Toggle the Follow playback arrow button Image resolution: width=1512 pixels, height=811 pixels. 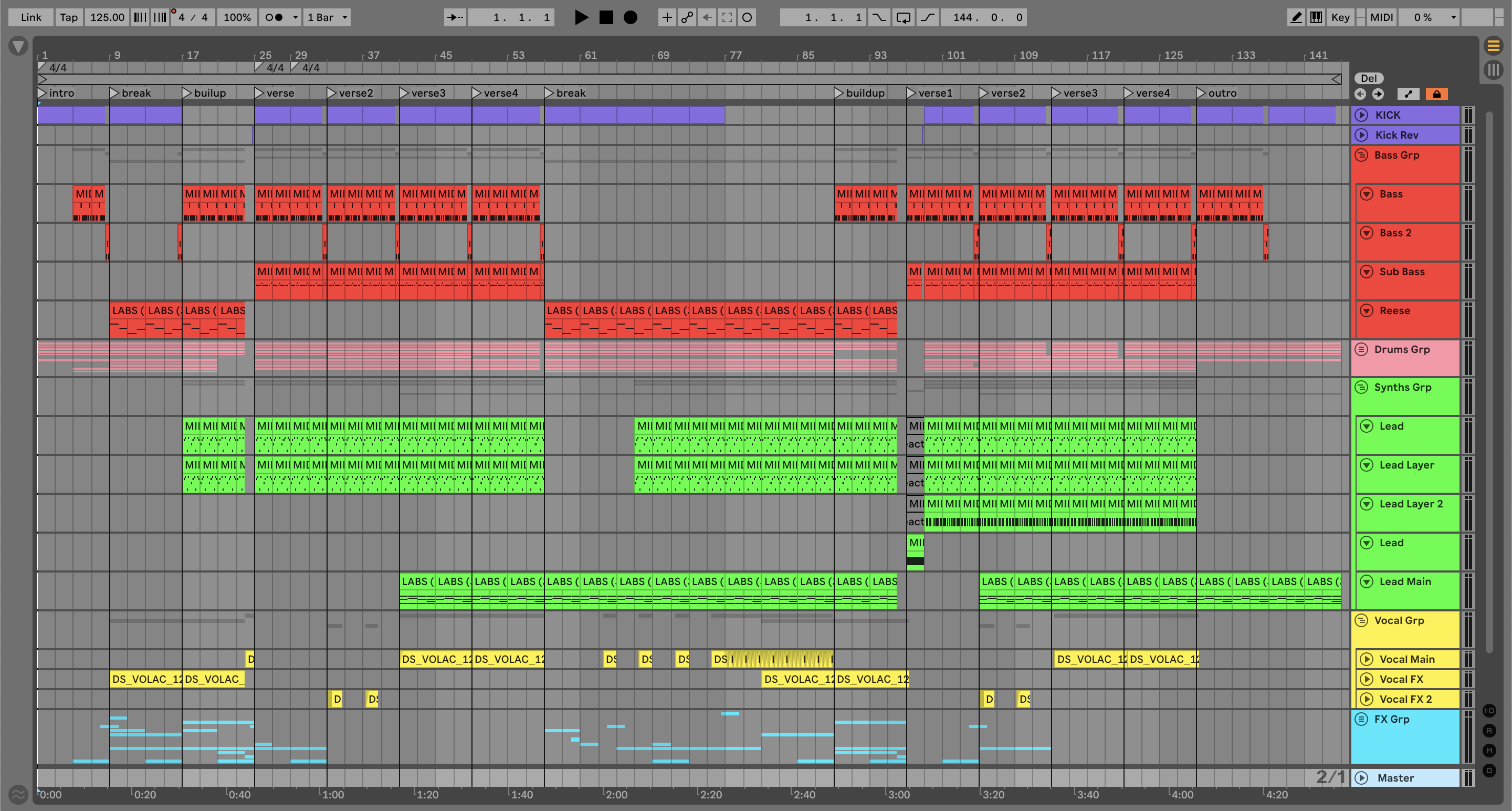click(455, 17)
